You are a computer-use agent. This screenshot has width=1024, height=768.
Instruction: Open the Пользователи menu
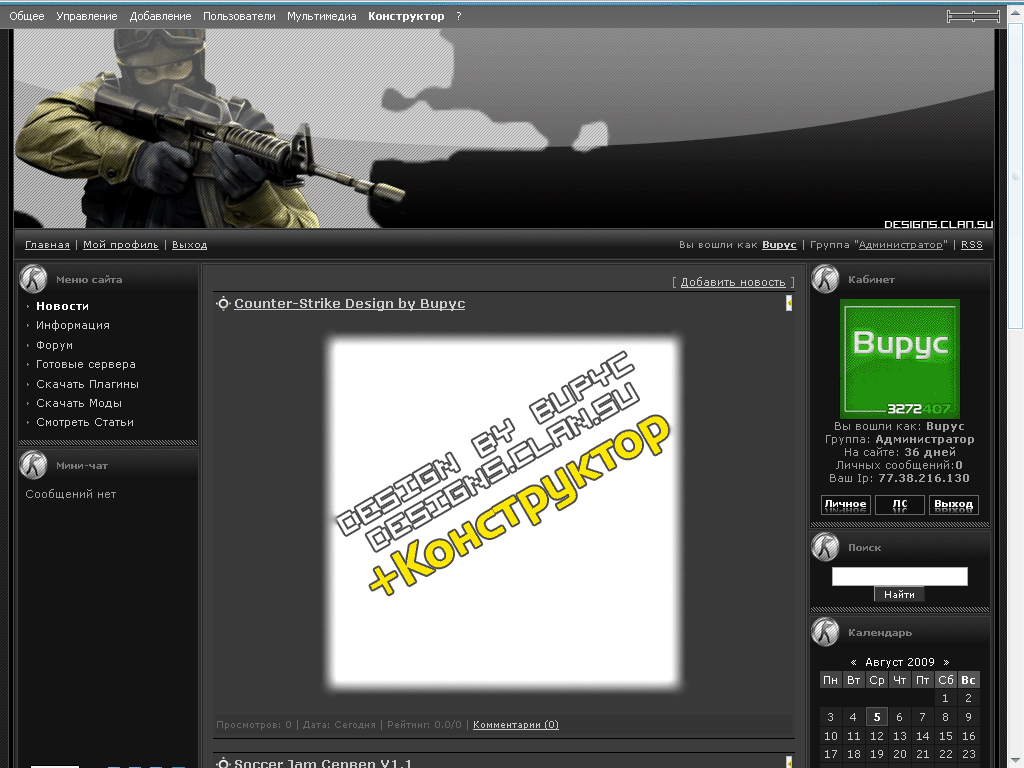point(239,16)
